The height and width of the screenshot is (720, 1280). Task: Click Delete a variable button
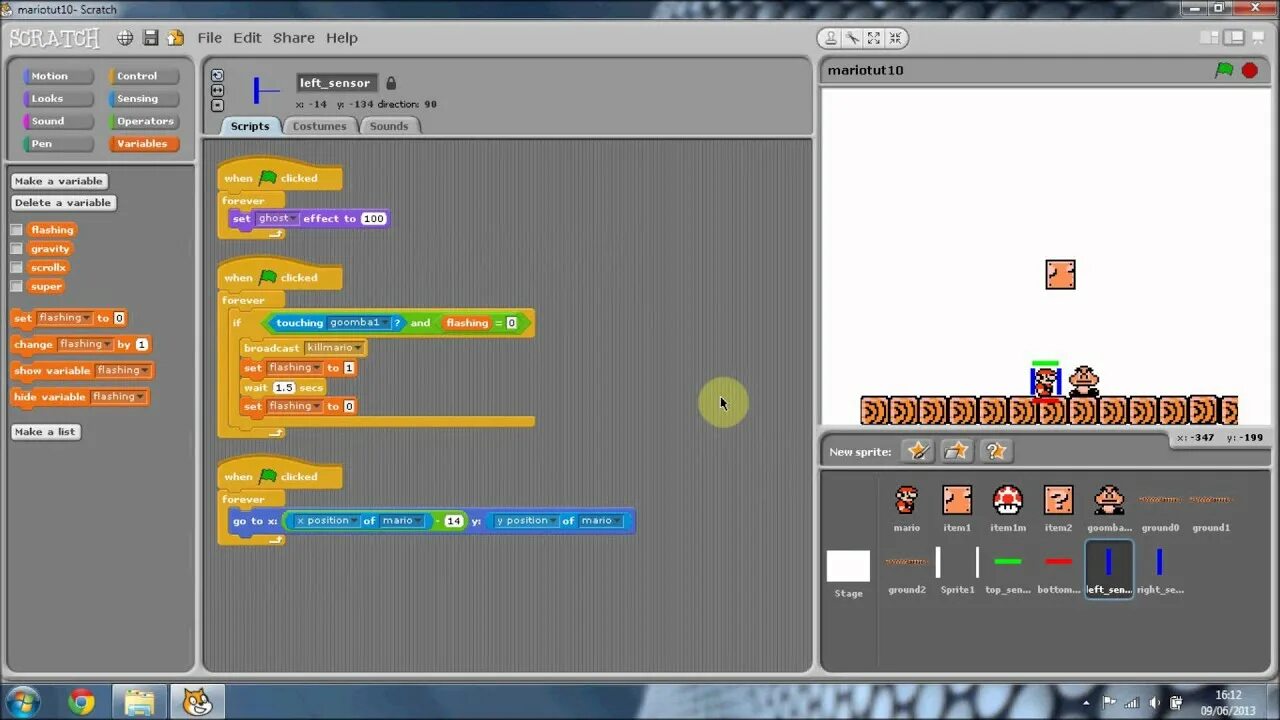(x=63, y=203)
